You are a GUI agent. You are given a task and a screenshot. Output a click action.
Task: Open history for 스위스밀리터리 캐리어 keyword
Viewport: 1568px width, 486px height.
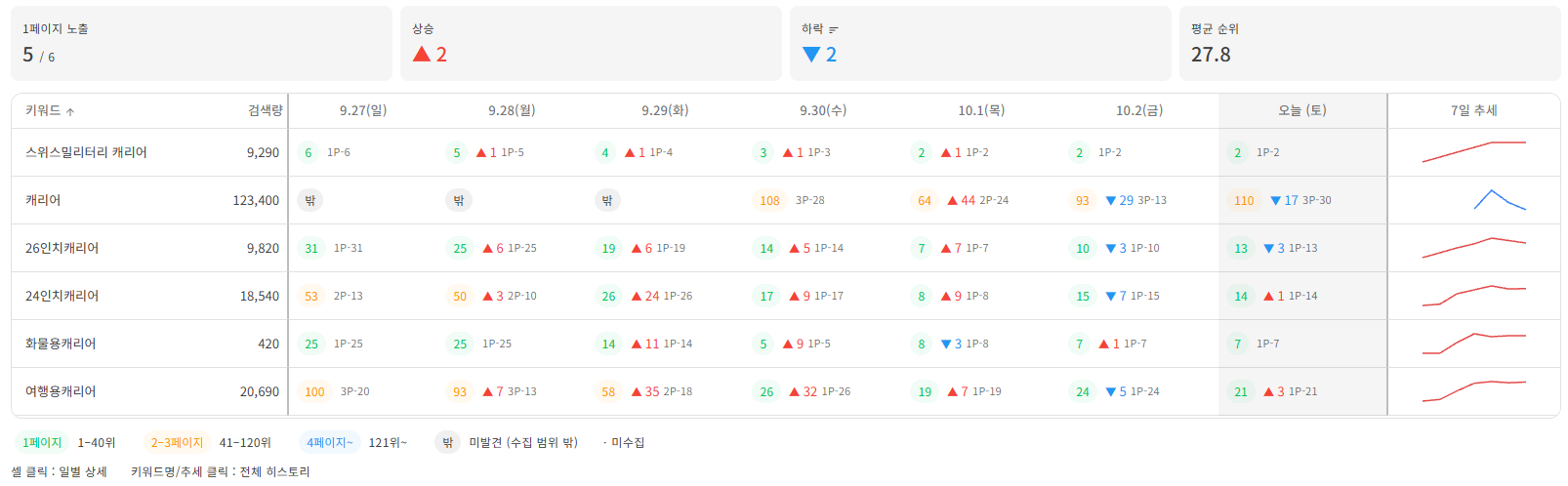pyautogui.click(x=86, y=152)
